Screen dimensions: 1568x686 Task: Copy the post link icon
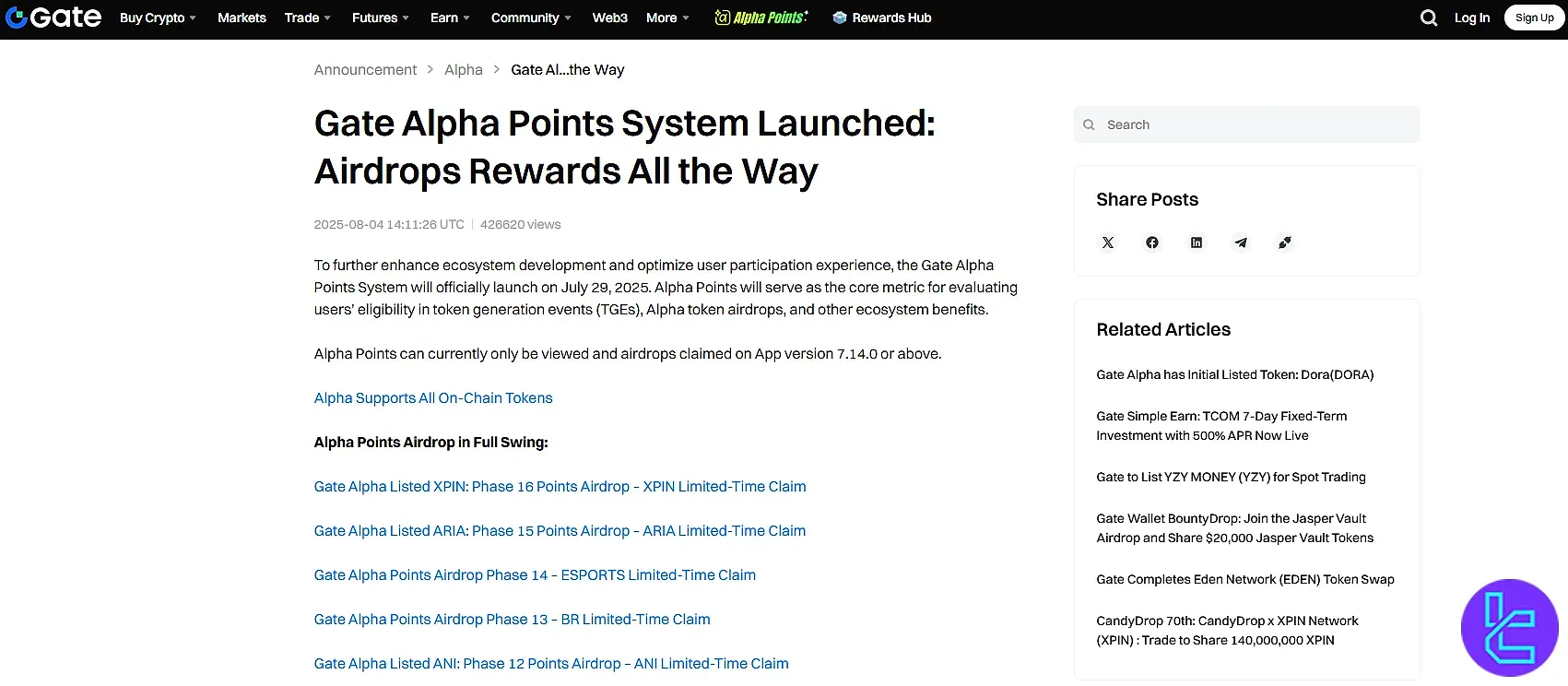click(1285, 242)
